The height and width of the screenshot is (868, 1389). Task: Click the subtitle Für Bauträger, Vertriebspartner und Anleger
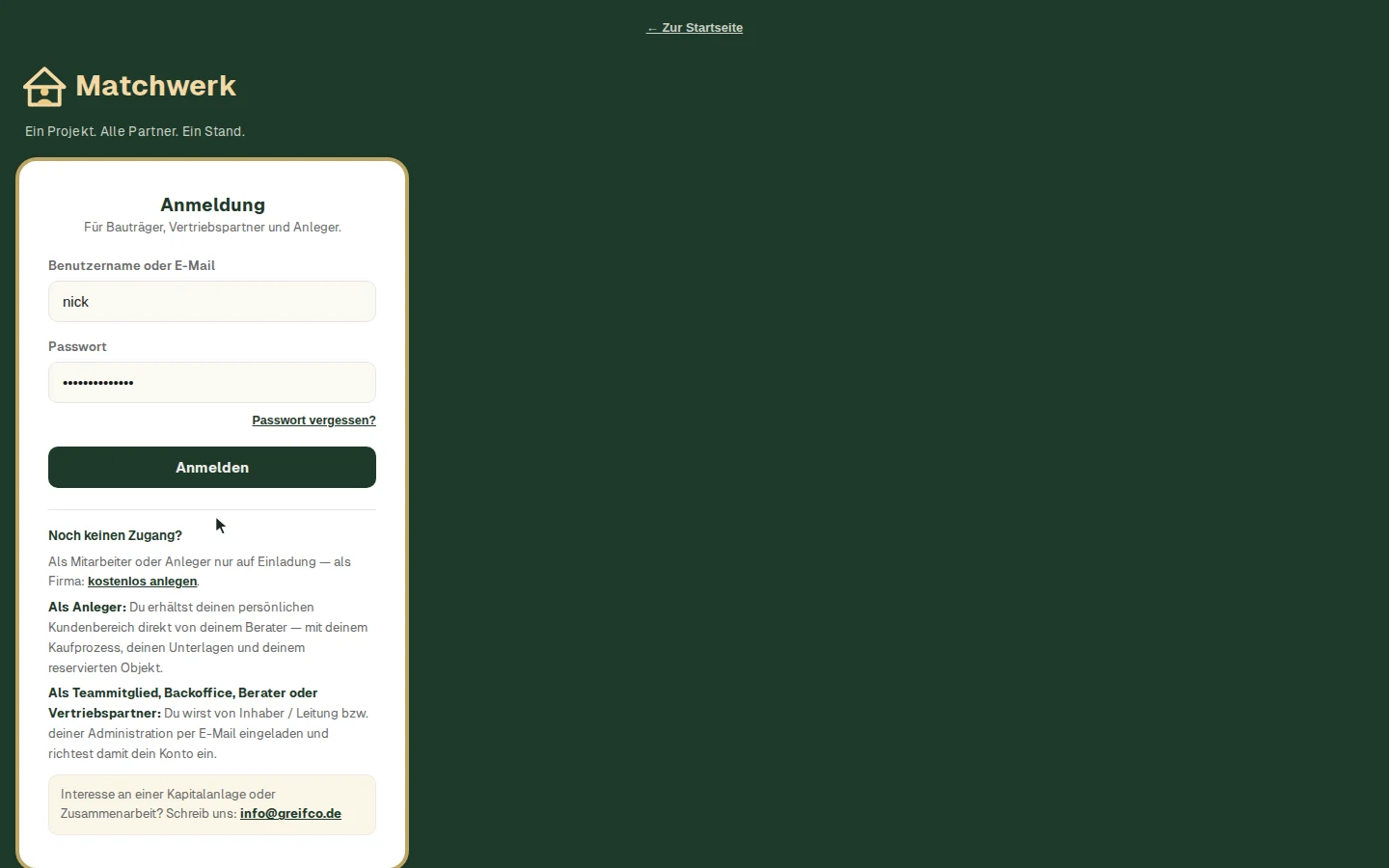212,228
